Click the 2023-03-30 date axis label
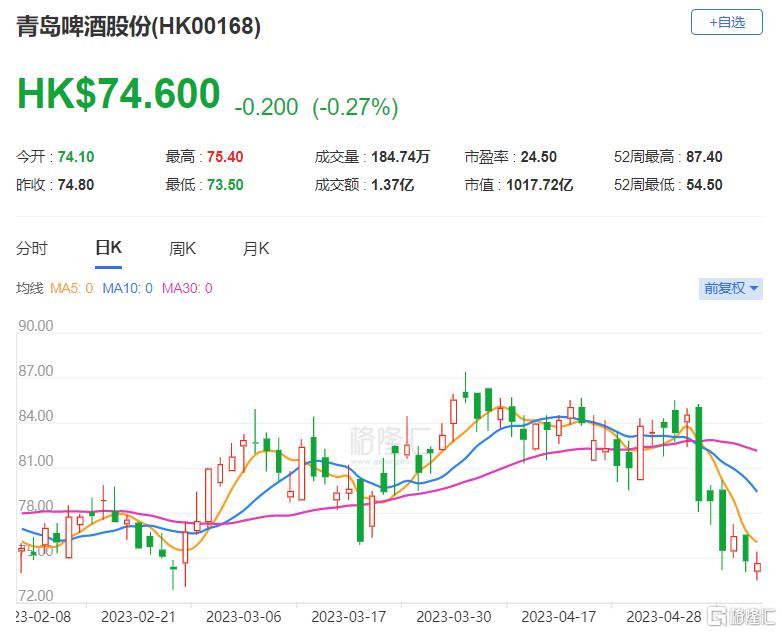Viewport: 782px width, 633px height. (x=454, y=617)
